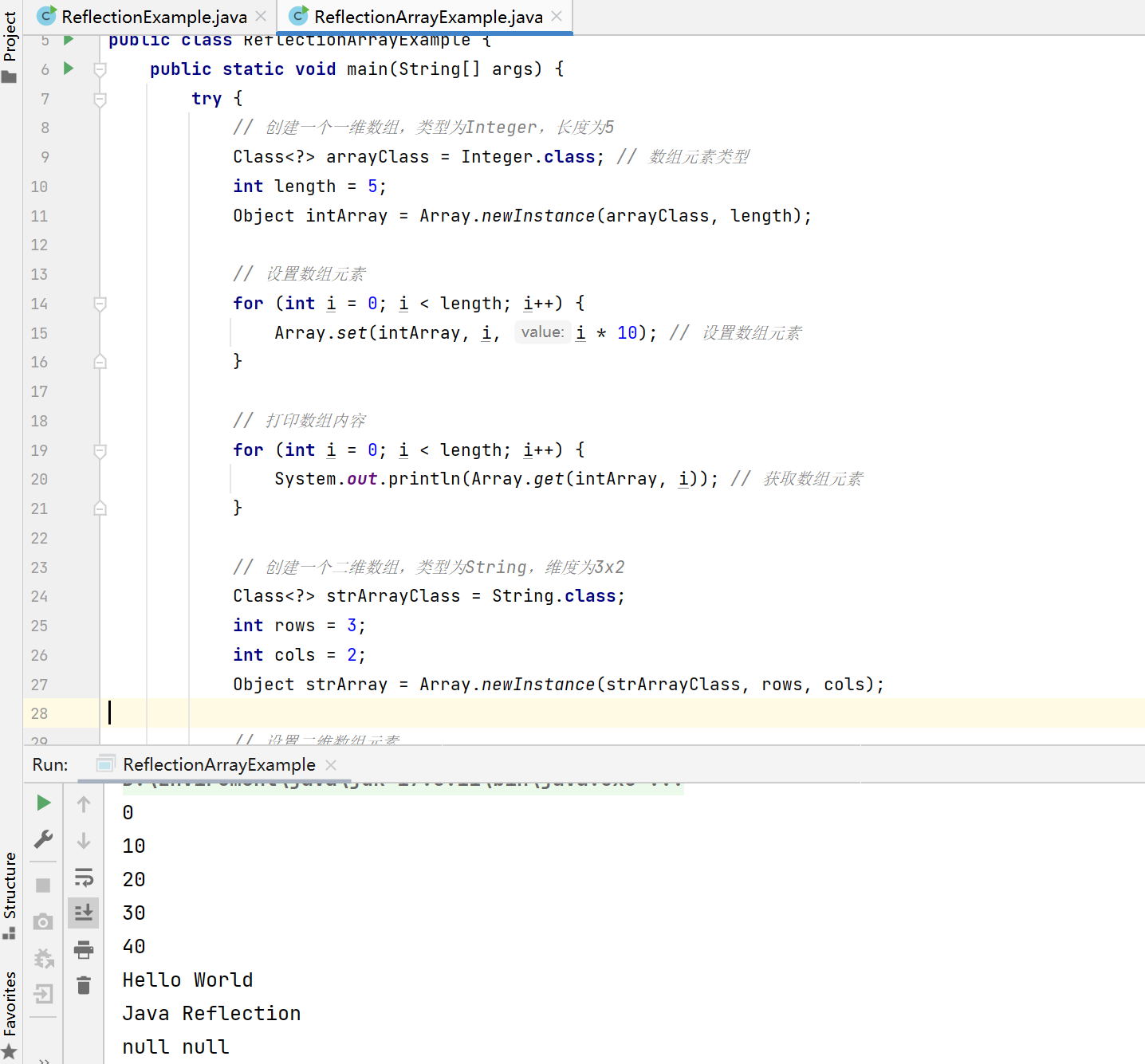Collapse the try block fold at line 7
This screenshot has width=1145, height=1064.
pyautogui.click(x=100, y=99)
